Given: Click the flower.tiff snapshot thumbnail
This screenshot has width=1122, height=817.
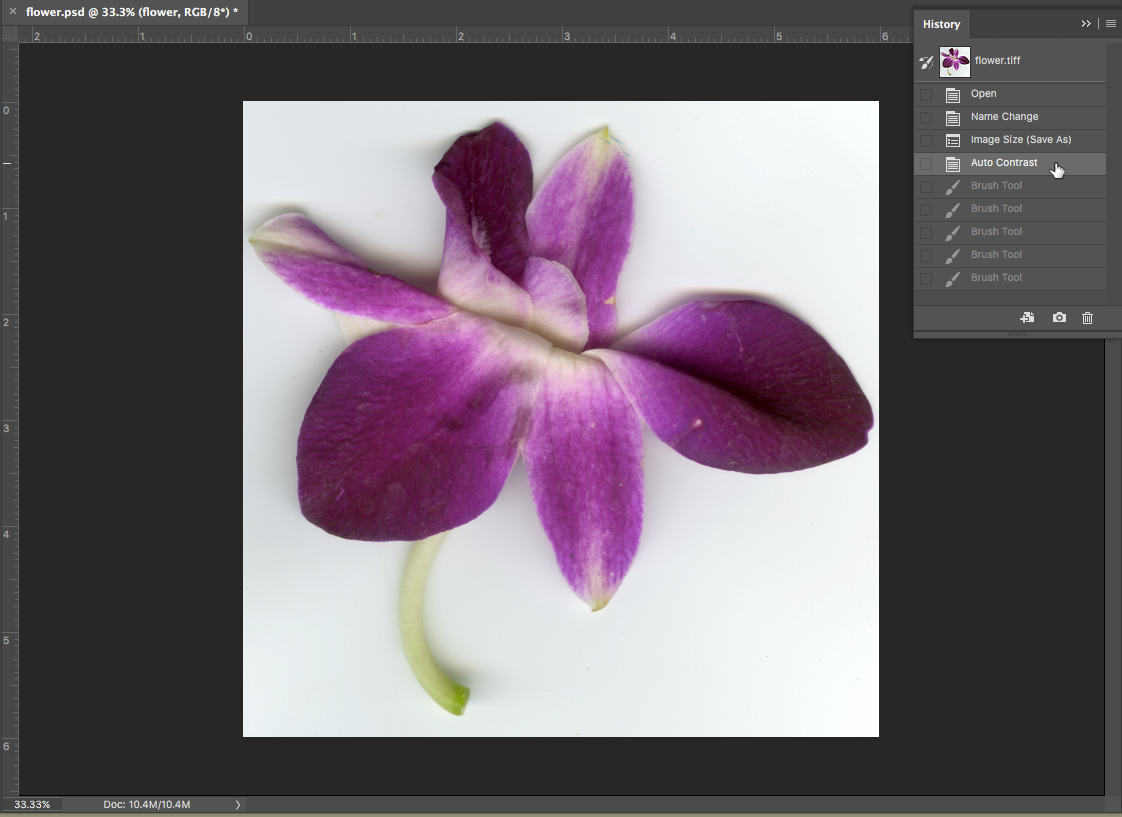Looking at the screenshot, I should [955, 62].
